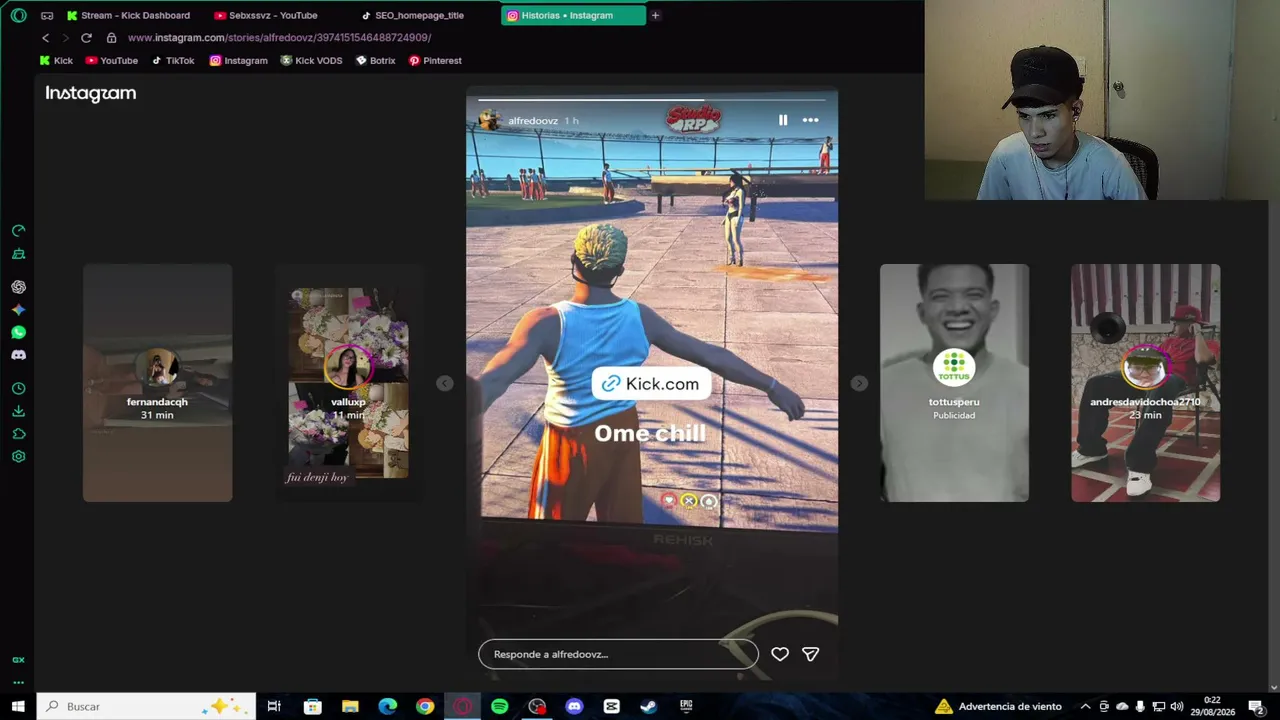Open ChatGPT in the sidebar
The image size is (1280, 720).
(x=18, y=287)
